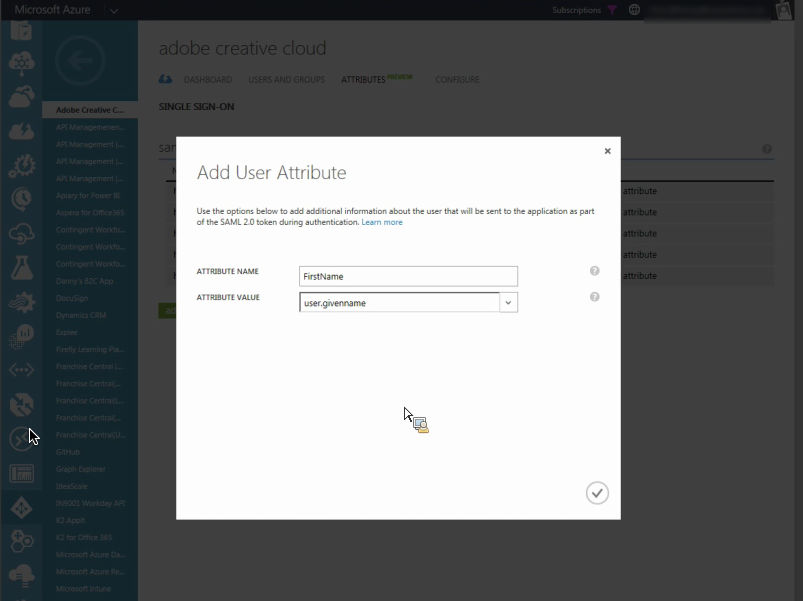Viewport: 803px width, 601px height.
Task: Open Subscriptions in the top bar
Action: (x=576, y=10)
